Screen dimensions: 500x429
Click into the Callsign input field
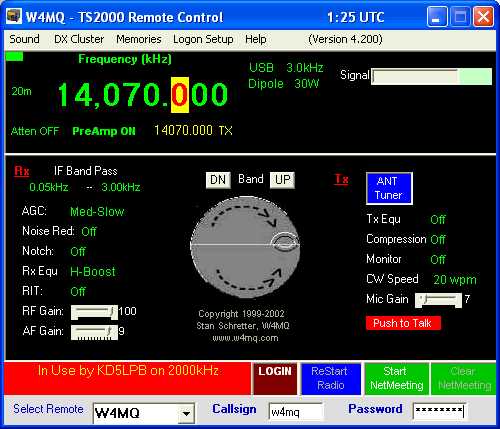click(x=295, y=412)
